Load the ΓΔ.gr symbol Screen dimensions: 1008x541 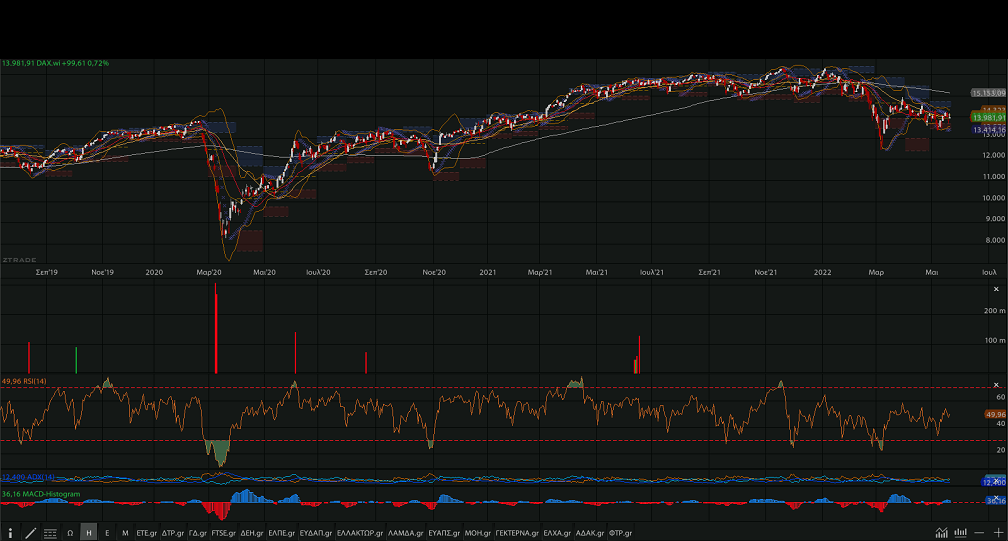click(198, 533)
